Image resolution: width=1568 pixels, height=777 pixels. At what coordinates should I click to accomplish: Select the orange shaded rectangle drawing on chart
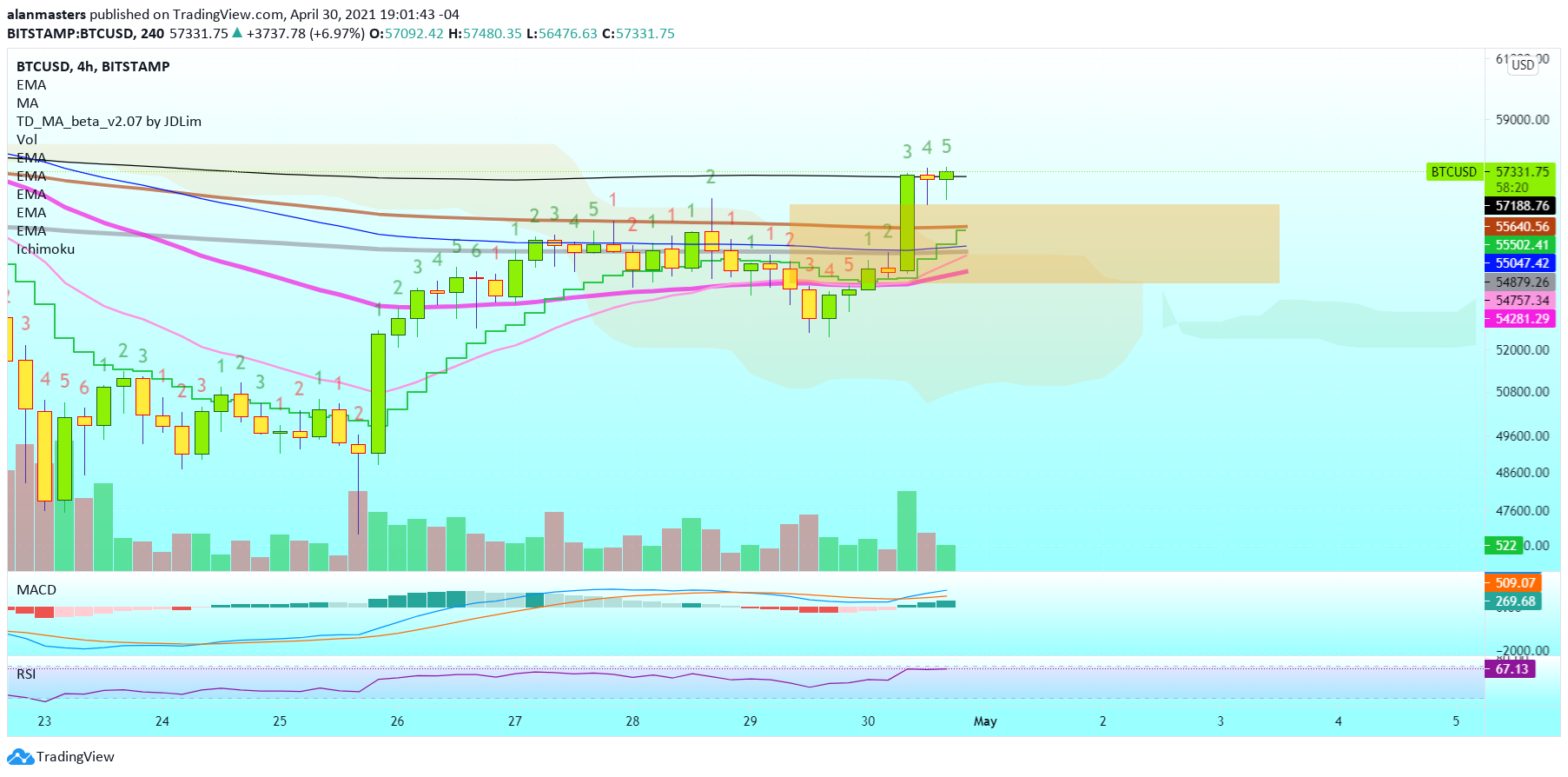point(1034,243)
